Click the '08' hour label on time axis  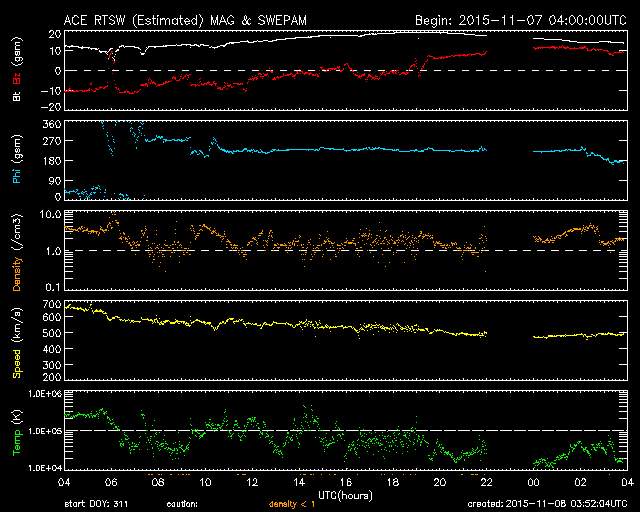(x=158, y=483)
